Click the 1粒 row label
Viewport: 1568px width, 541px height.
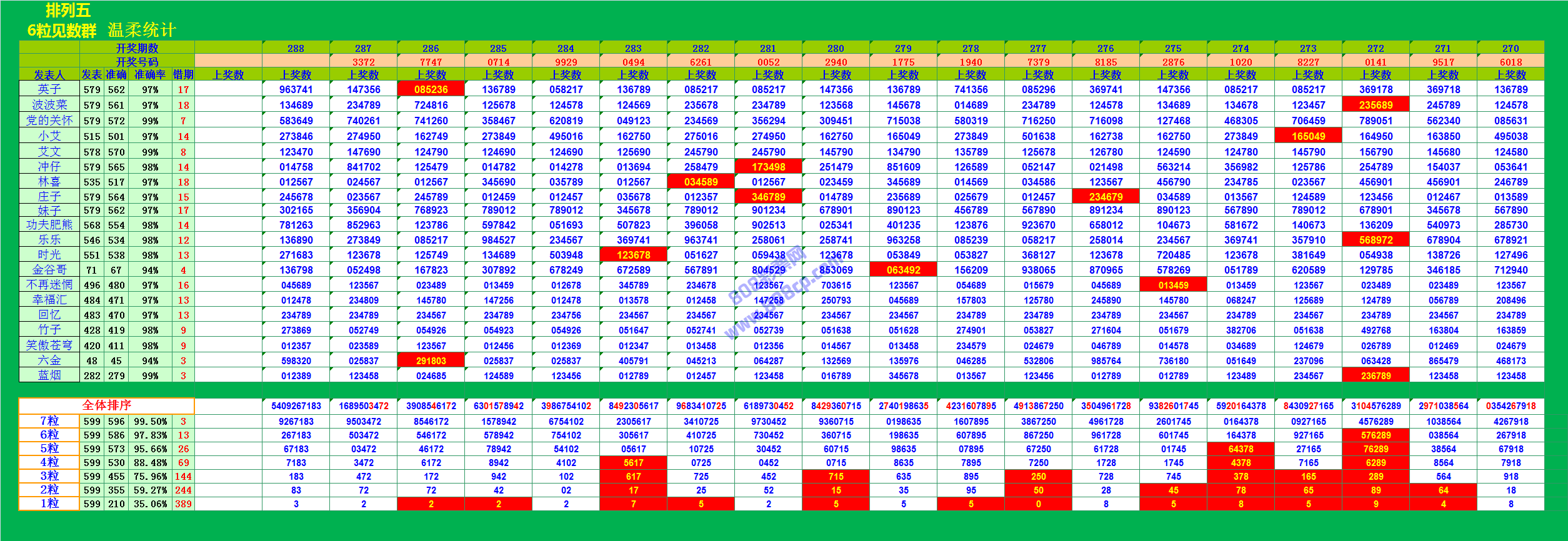pyautogui.click(x=49, y=504)
